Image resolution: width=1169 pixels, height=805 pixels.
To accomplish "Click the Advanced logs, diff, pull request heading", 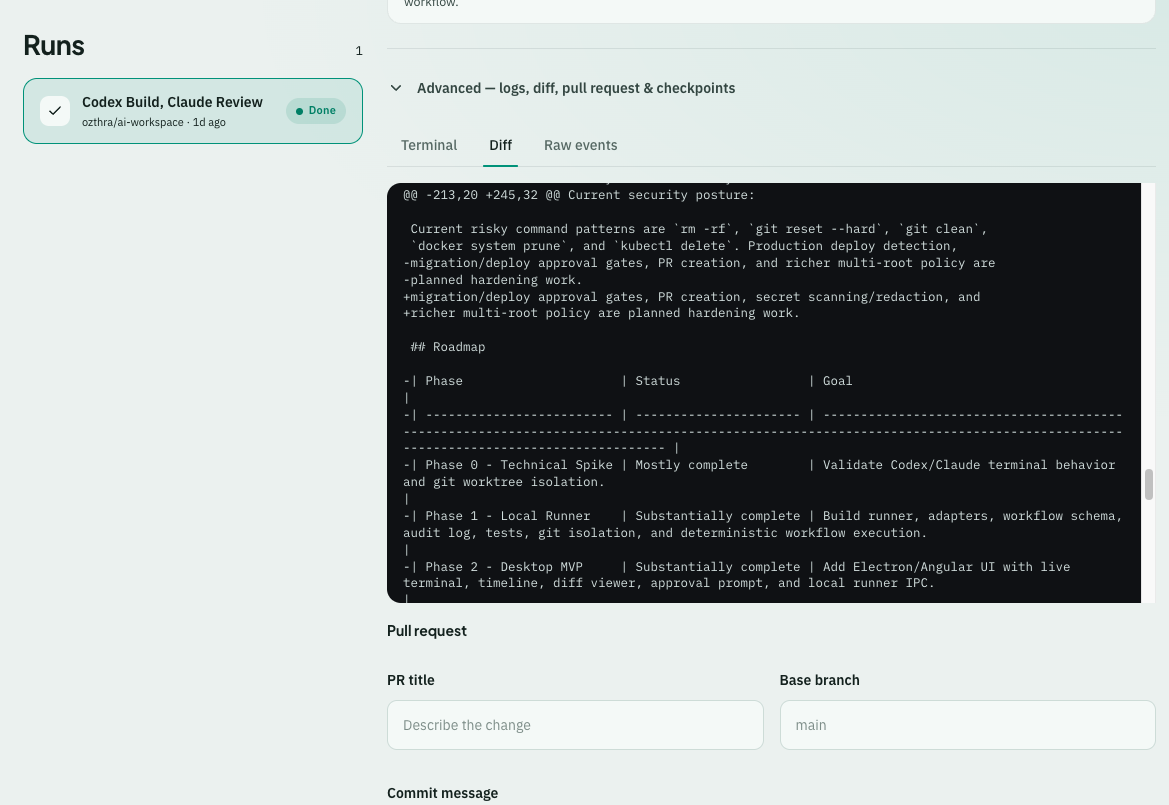I will pyautogui.click(x=576, y=88).
